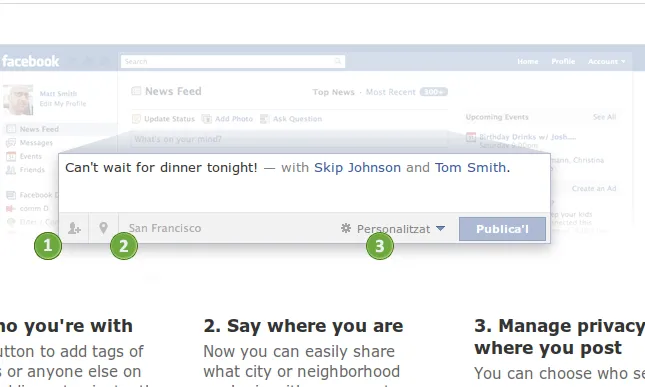Click the search magnifier icon
Viewport: 645px width, 387px height.
click(338, 61)
